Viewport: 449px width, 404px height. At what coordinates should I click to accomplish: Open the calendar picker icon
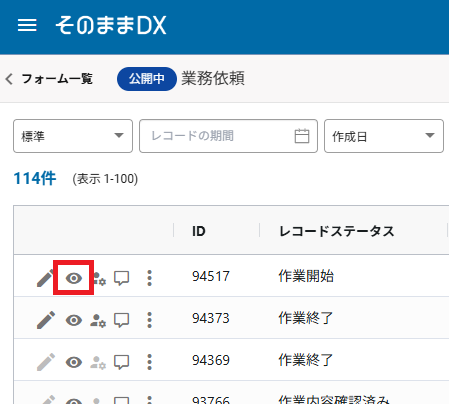coord(302,136)
